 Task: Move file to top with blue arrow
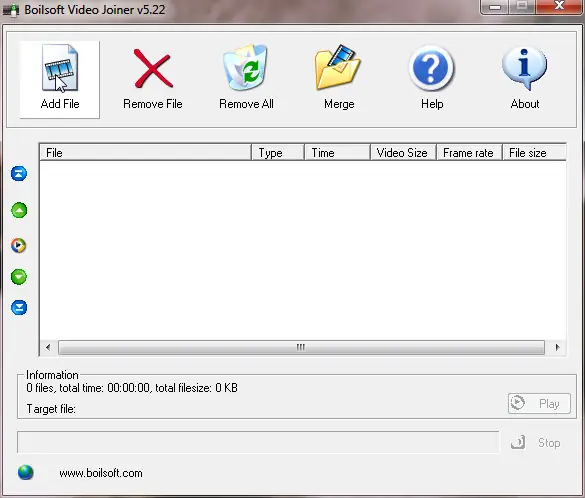[19, 173]
